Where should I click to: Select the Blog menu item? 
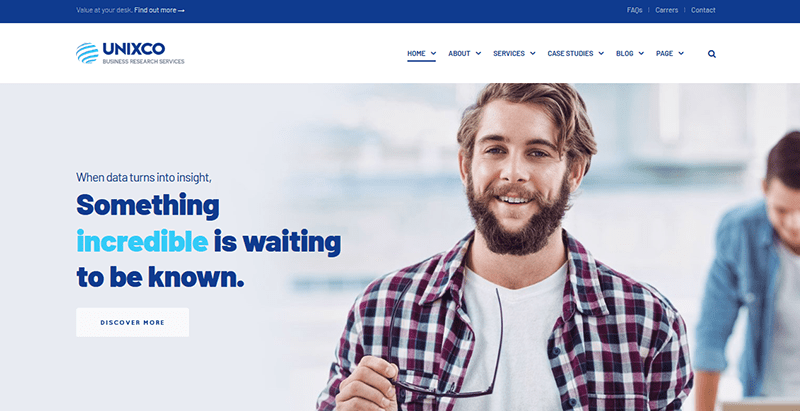pos(624,53)
